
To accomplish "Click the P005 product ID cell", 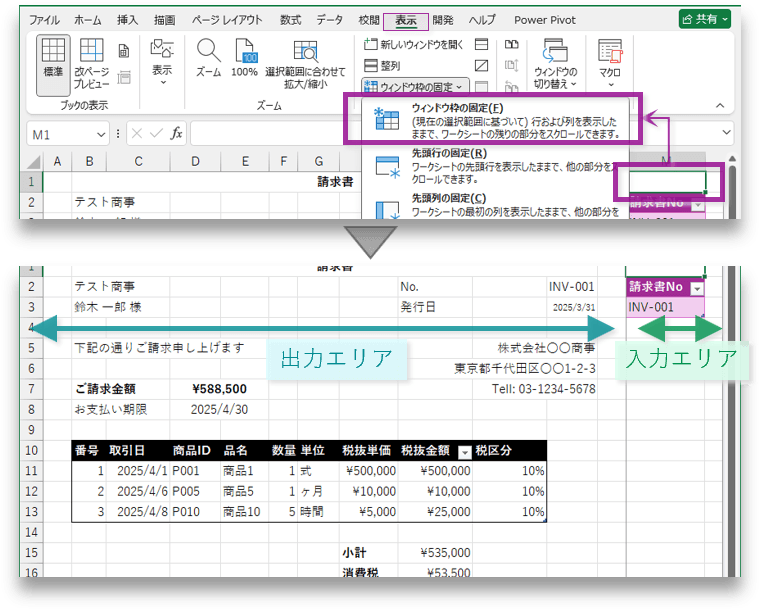I will point(195,491).
